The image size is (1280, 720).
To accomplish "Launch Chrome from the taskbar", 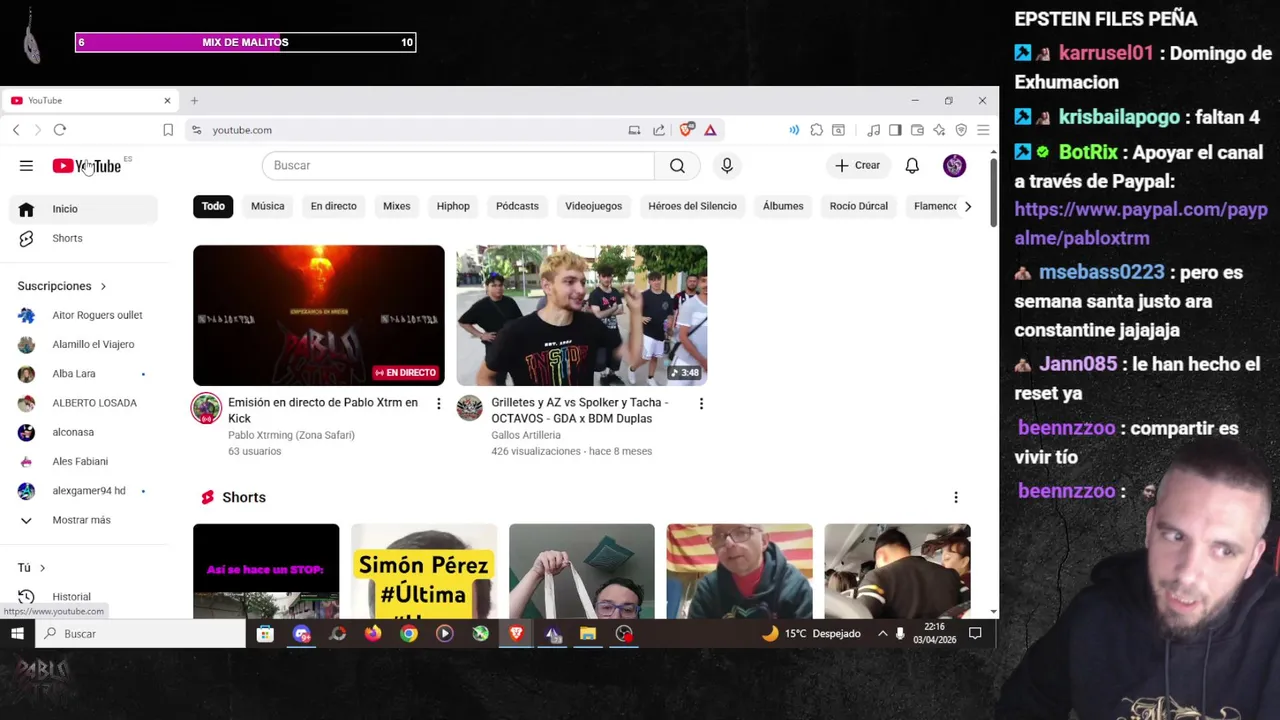I will (x=409, y=634).
